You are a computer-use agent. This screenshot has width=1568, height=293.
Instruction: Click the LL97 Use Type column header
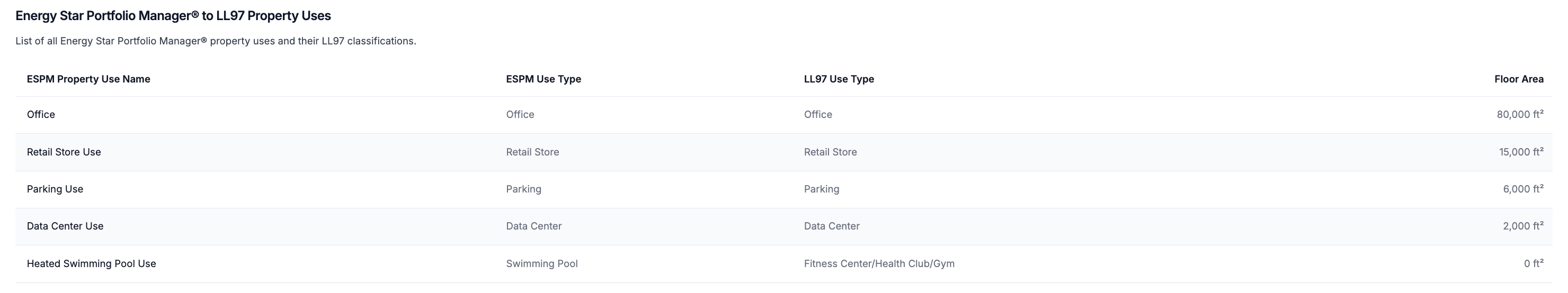838,79
